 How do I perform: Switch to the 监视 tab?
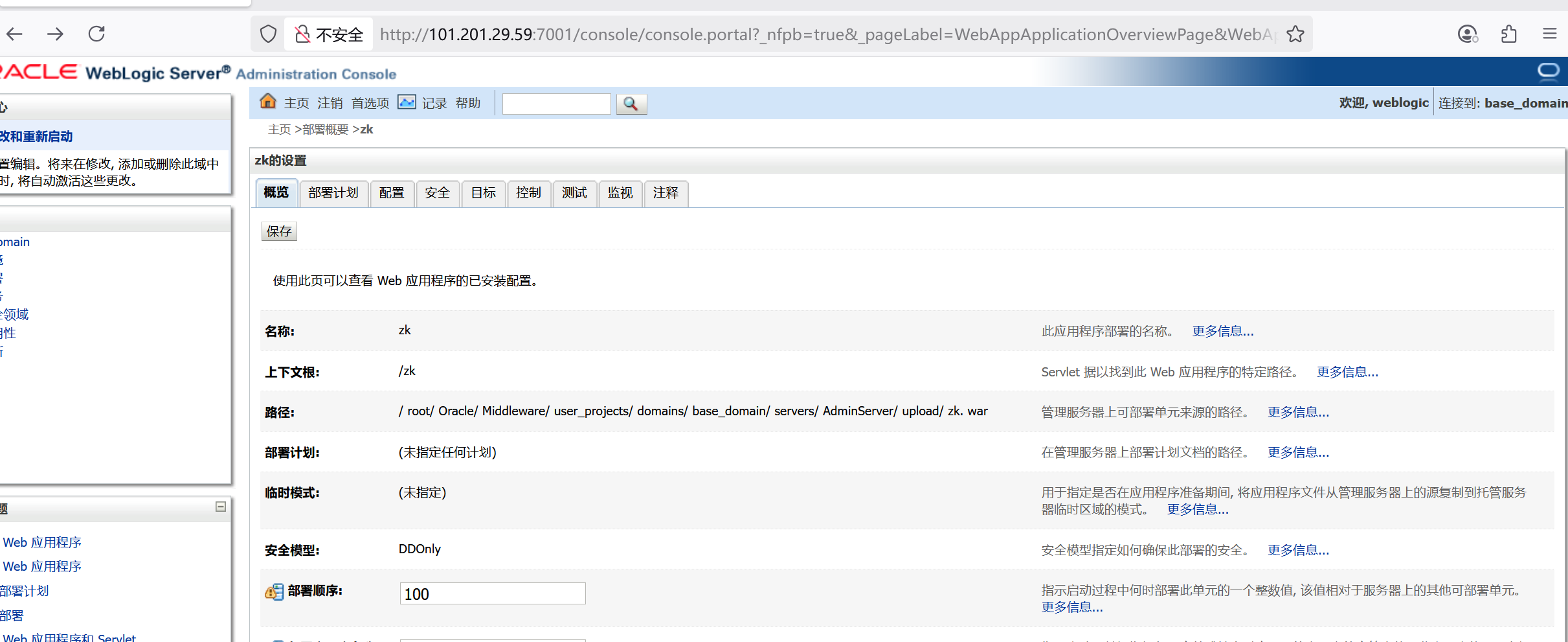[x=620, y=193]
